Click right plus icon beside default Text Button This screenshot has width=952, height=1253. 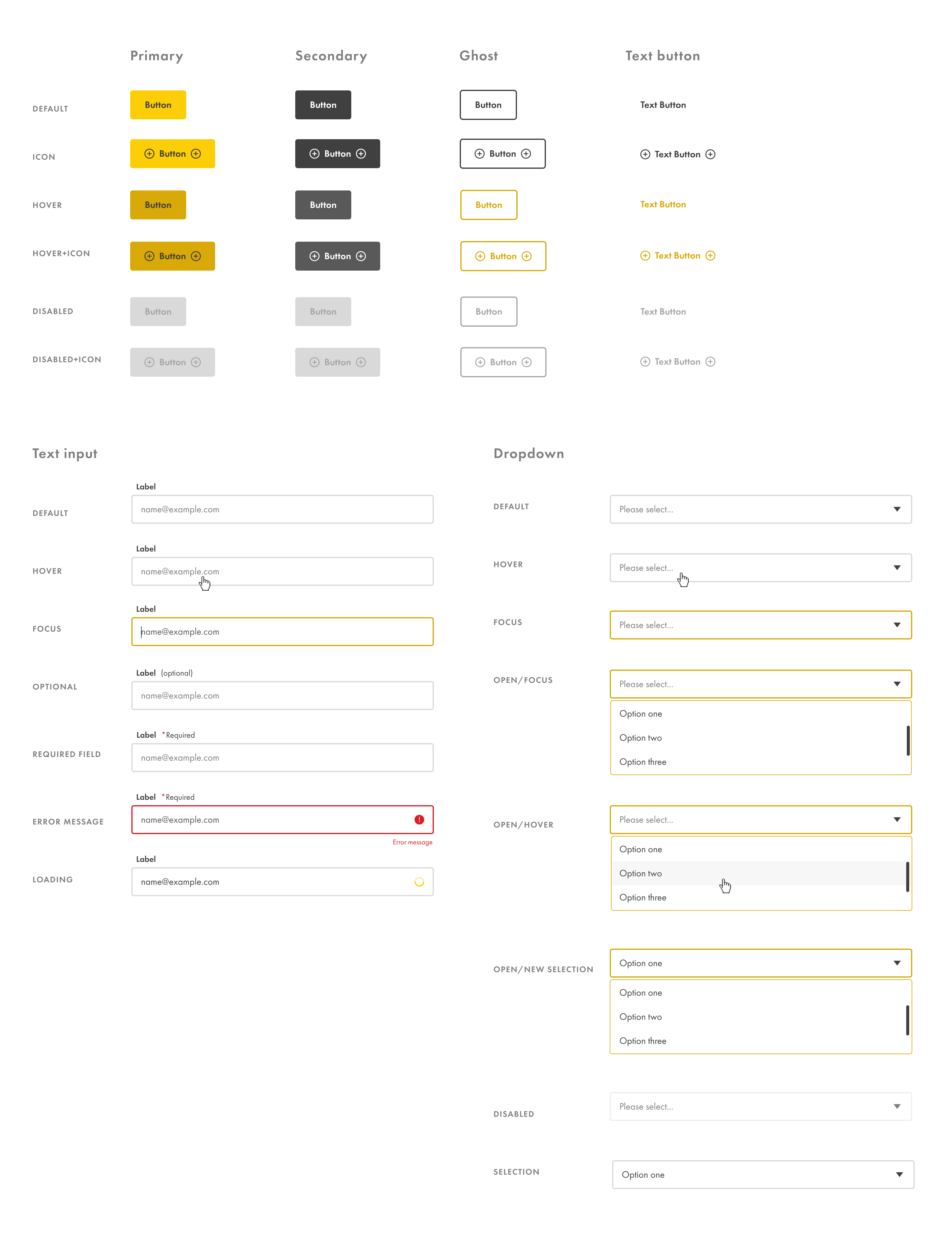point(710,154)
